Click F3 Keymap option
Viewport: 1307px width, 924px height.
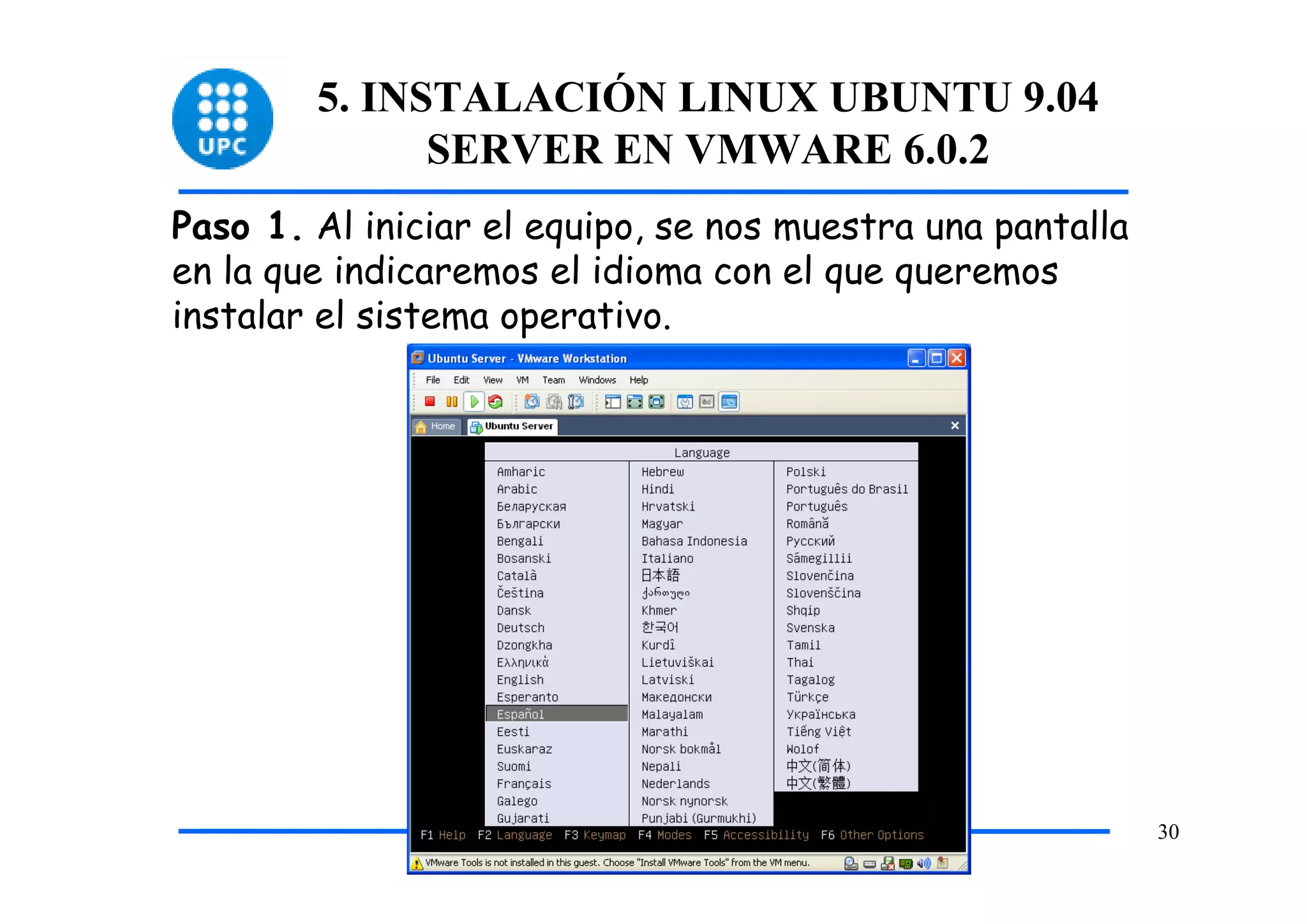coord(595,835)
